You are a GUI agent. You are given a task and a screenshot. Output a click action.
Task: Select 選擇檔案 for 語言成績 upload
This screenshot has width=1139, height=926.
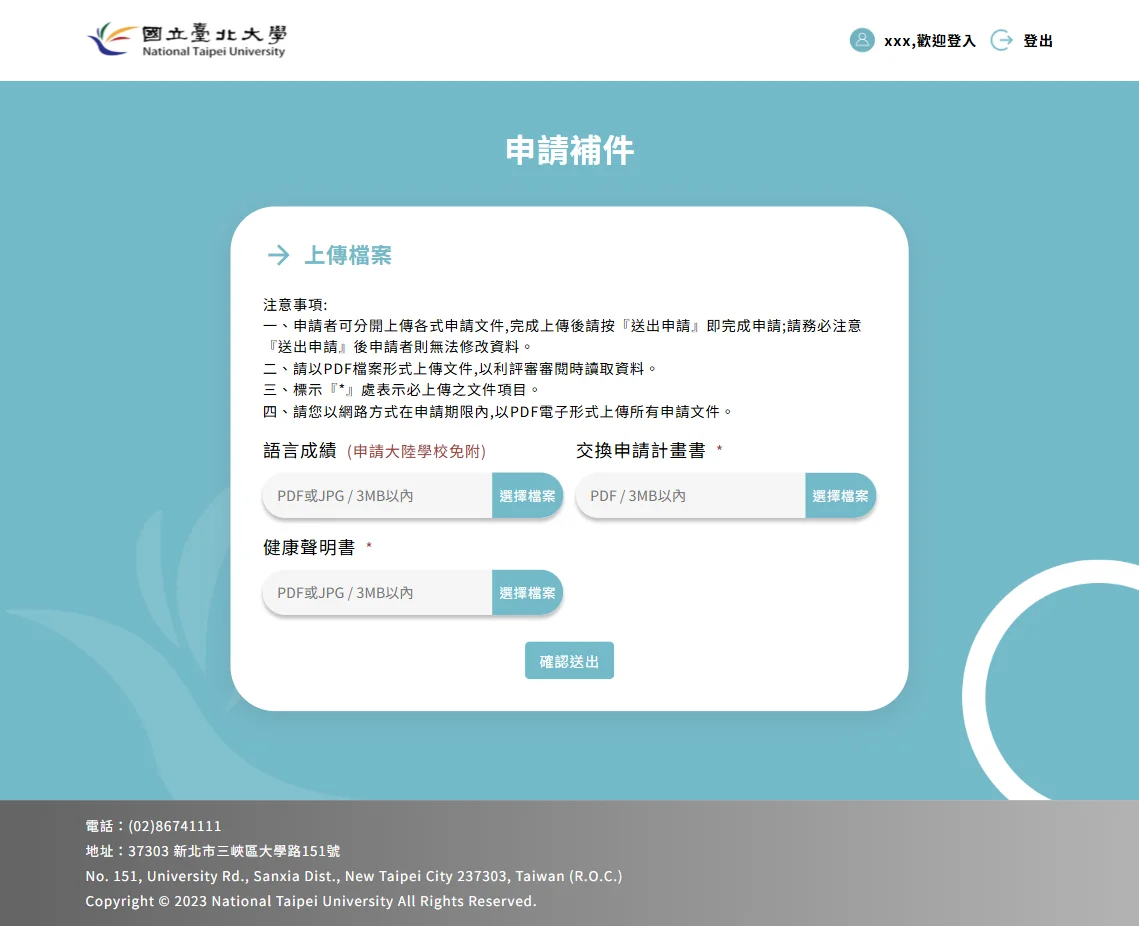pos(527,495)
